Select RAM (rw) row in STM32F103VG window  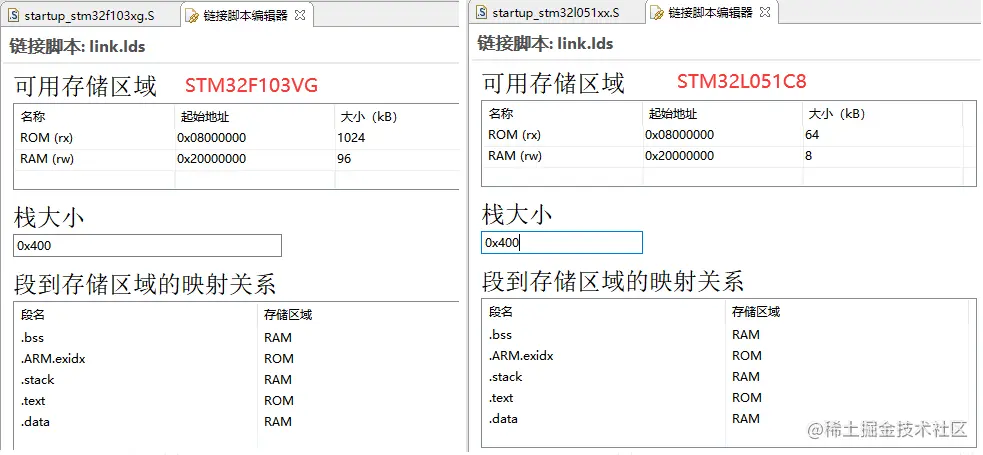click(x=236, y=159)
